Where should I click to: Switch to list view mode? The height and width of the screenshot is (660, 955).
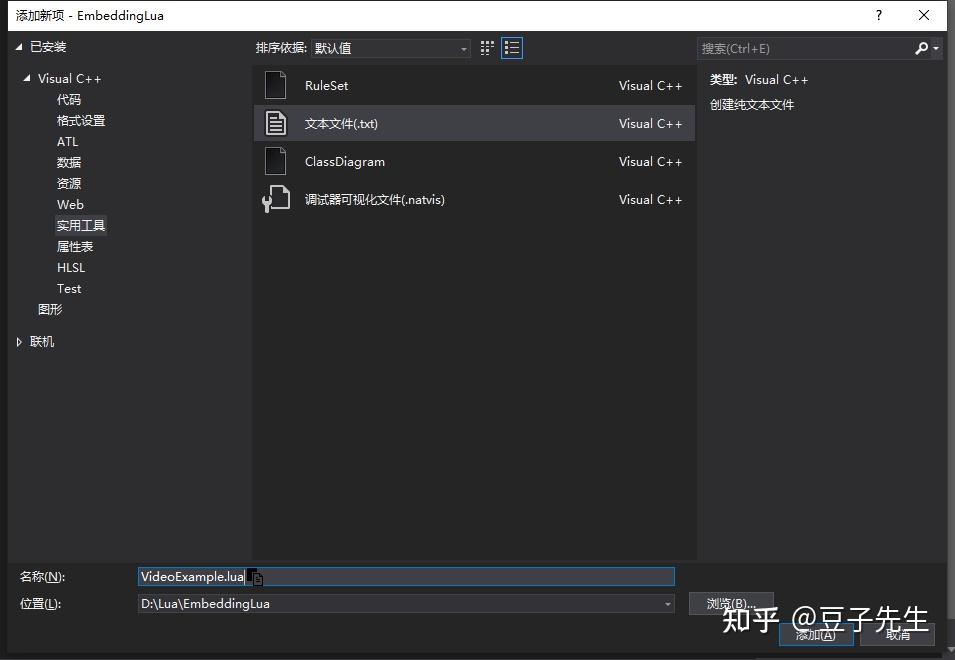click(512, 47)
